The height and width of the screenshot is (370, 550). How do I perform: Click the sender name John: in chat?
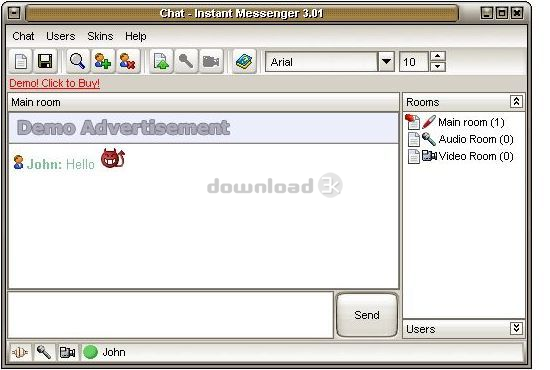pyautogui.click(x=44, y=164)
